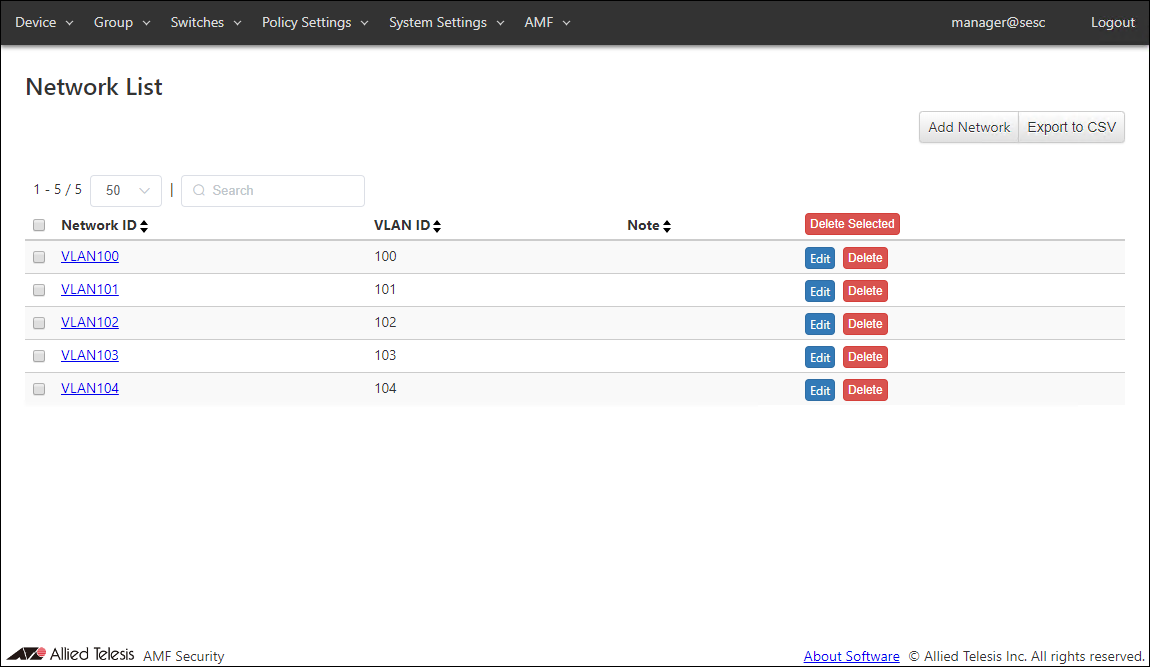1150x667 pixels.
Task: Sort table by Note column arrows
Action: [x=667, y=227]
